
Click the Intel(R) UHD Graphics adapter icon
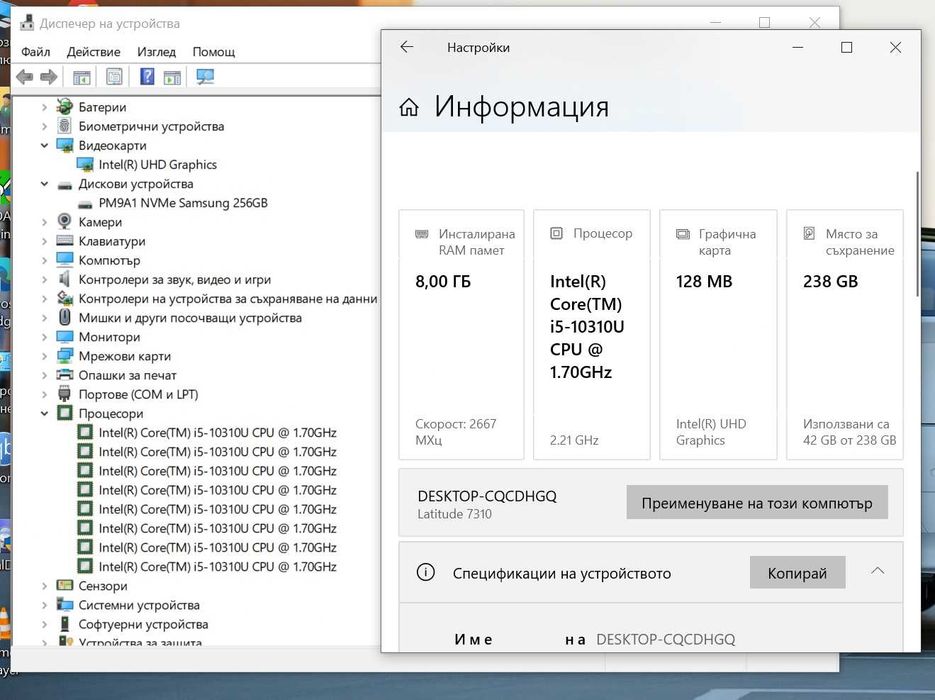85,164
